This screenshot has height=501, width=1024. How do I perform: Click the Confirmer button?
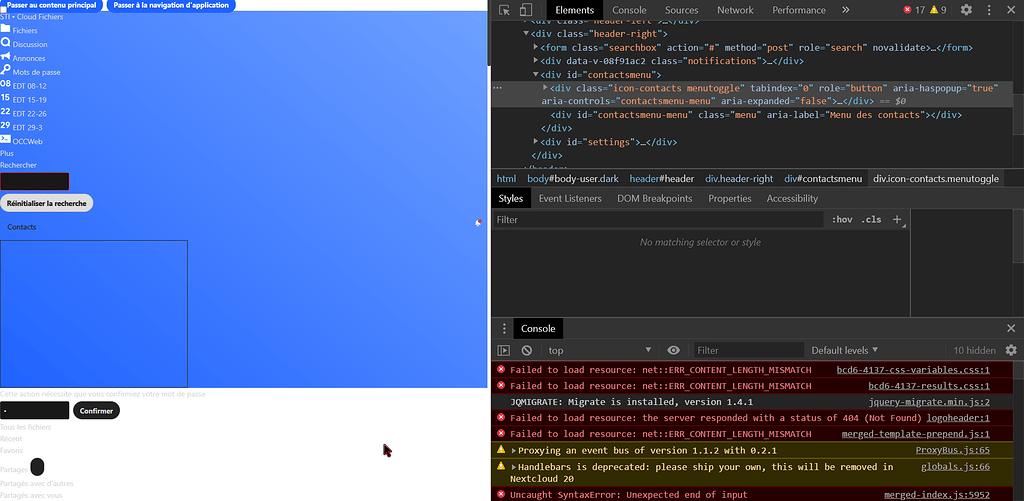96,411
